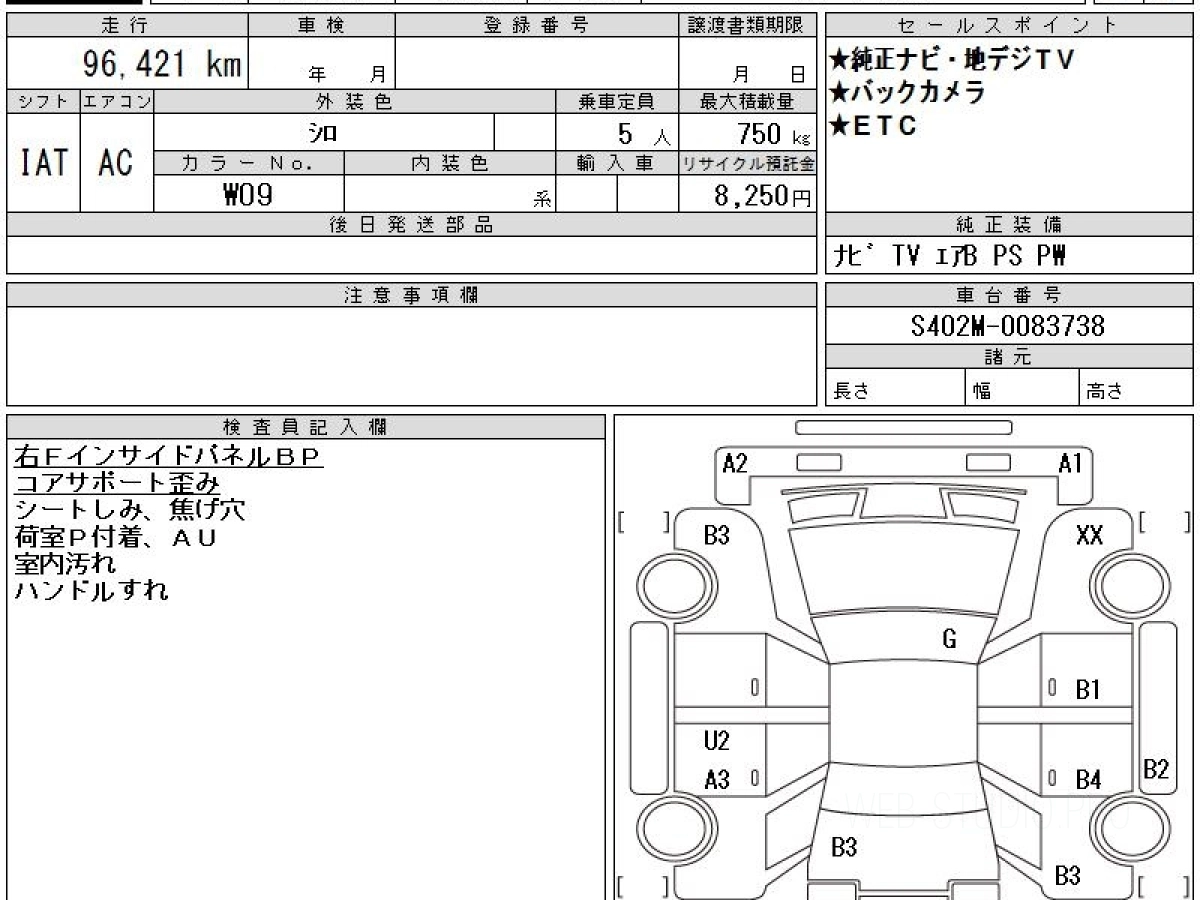The width and height of the screenshot is (1200, 900).
Task: Select the max load 750 kg cell
Action: [747, 133]
